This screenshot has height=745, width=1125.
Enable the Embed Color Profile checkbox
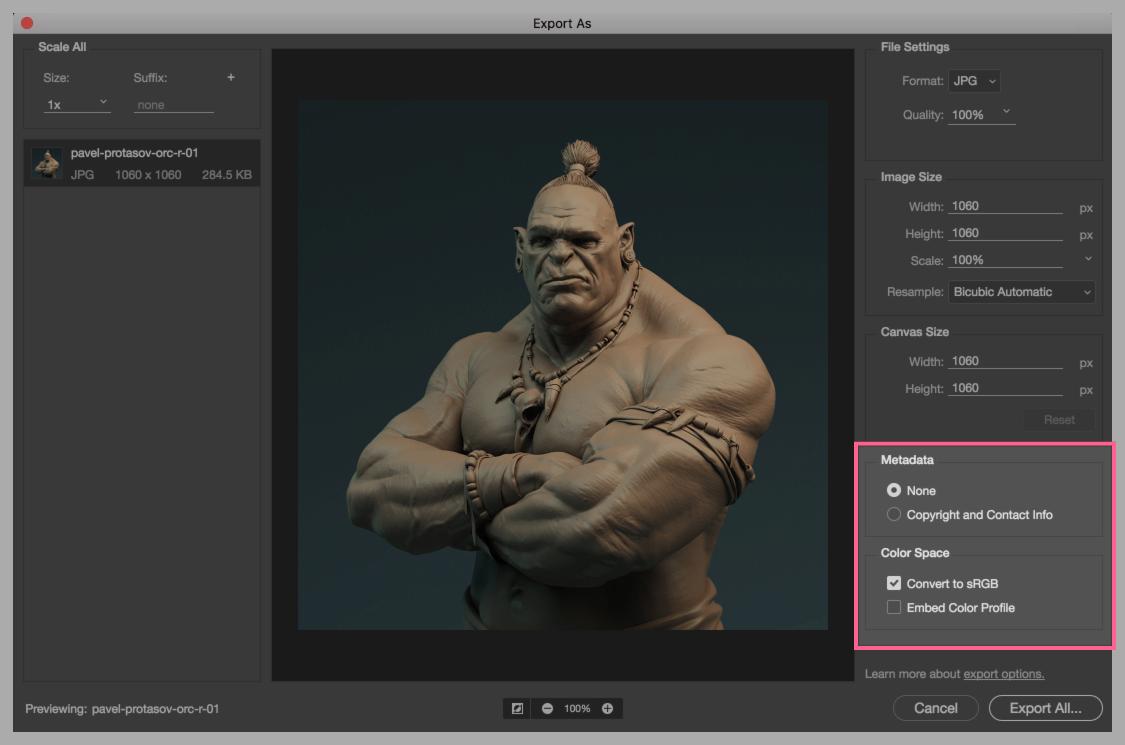pos(894,607)
